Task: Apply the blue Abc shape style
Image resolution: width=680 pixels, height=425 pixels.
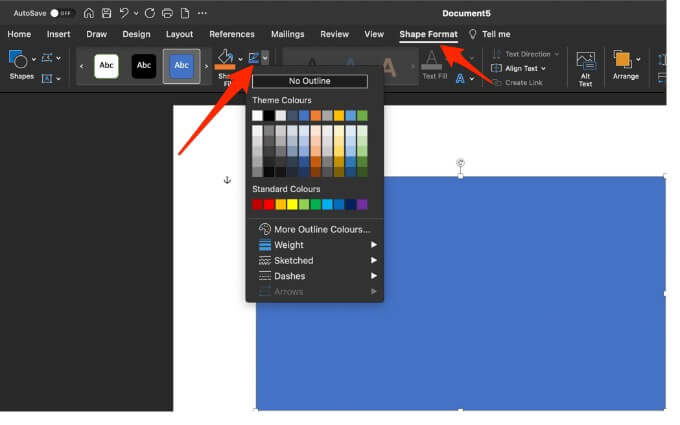Action: [x=181, y=66]
